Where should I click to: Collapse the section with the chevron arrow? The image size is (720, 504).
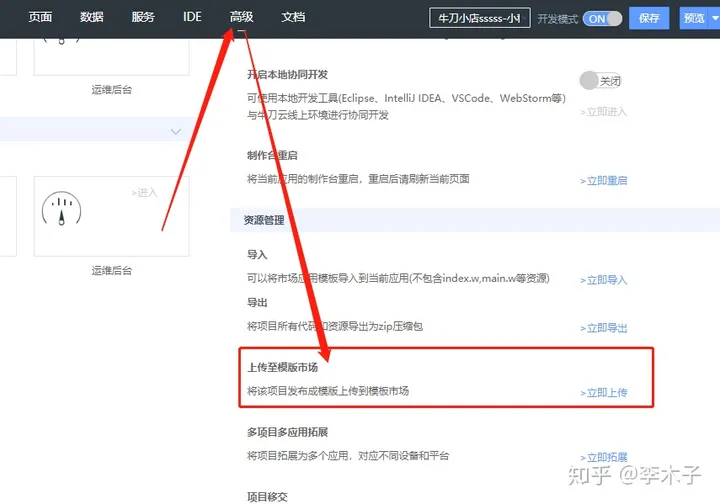(x=176, y=131)
